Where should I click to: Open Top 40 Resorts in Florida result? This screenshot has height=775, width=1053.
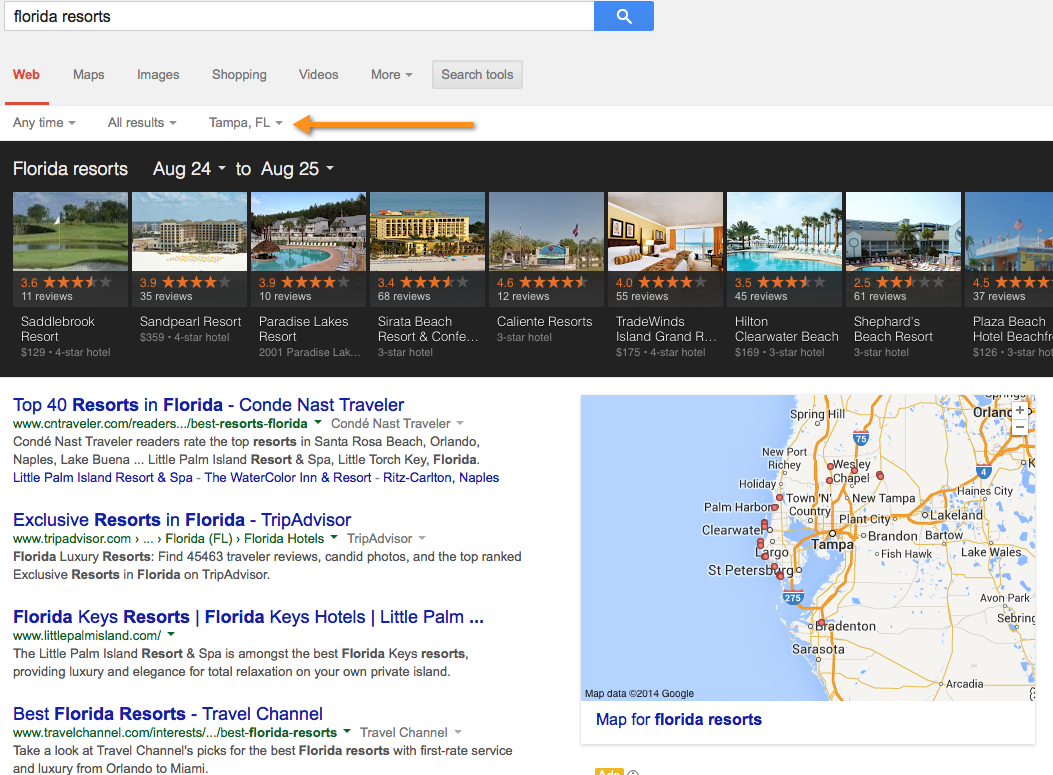208,405
